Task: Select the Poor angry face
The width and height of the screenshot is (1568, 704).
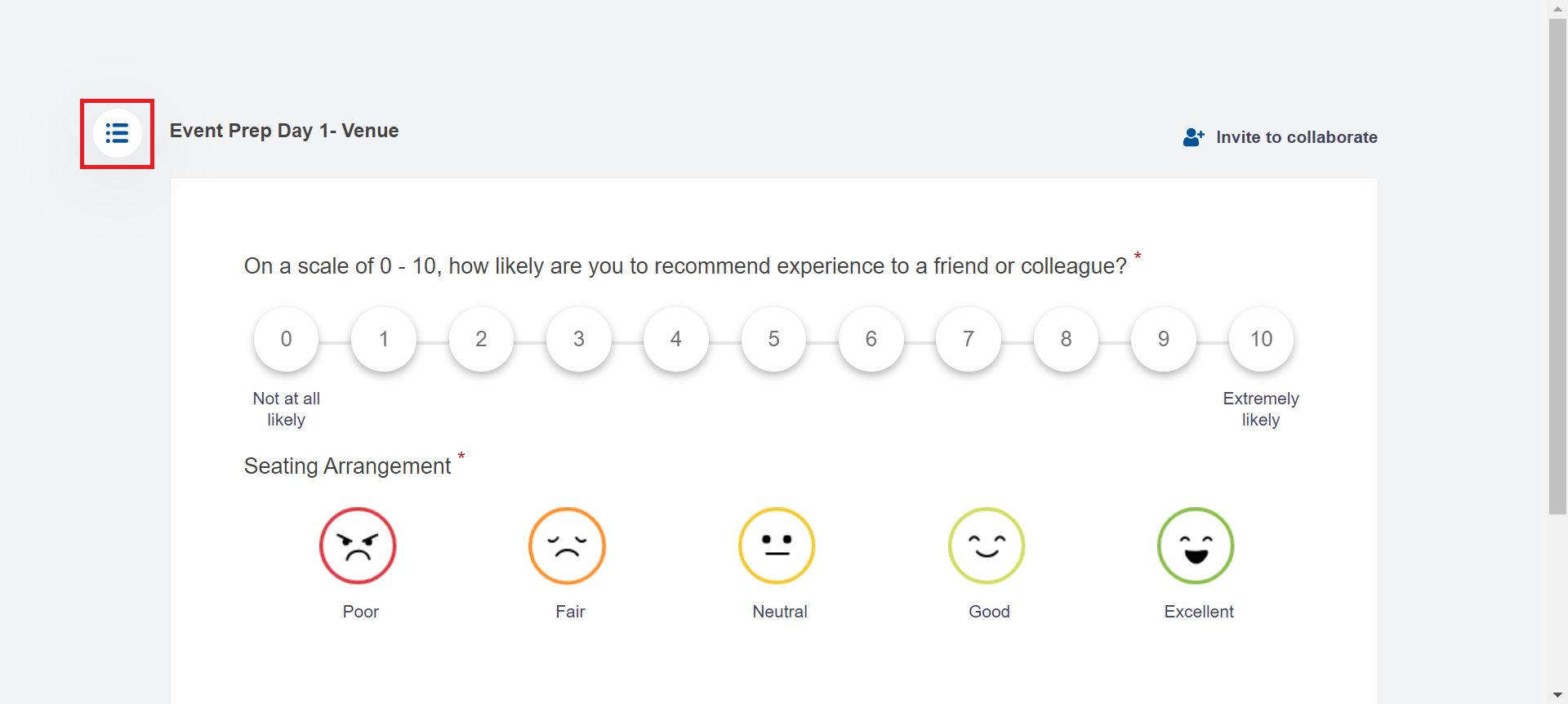Action: pyautogui.click(x=358, y=546)
